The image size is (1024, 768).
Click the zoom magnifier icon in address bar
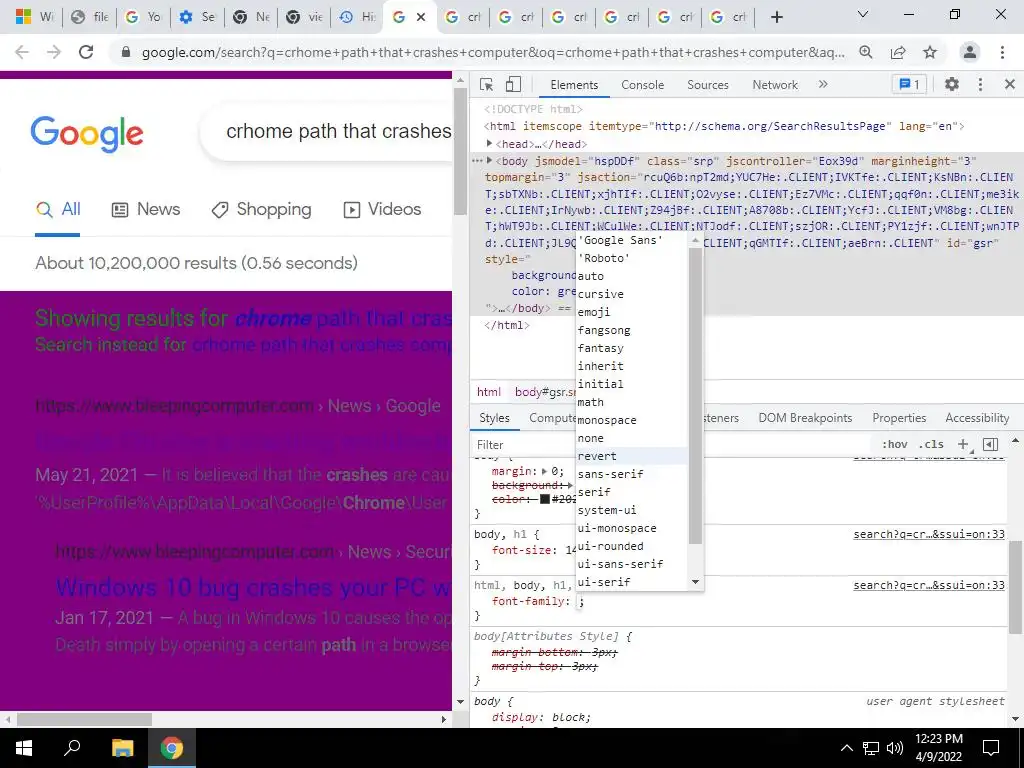(866, 52)
